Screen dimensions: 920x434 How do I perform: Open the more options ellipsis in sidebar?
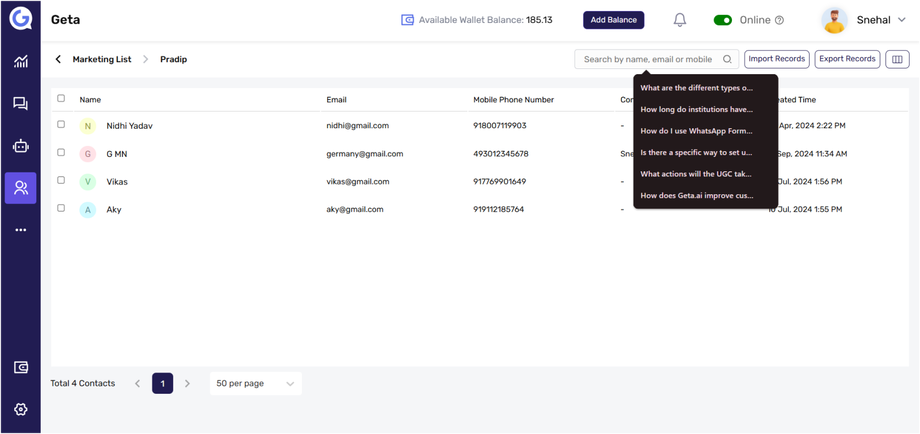[21, 230]
